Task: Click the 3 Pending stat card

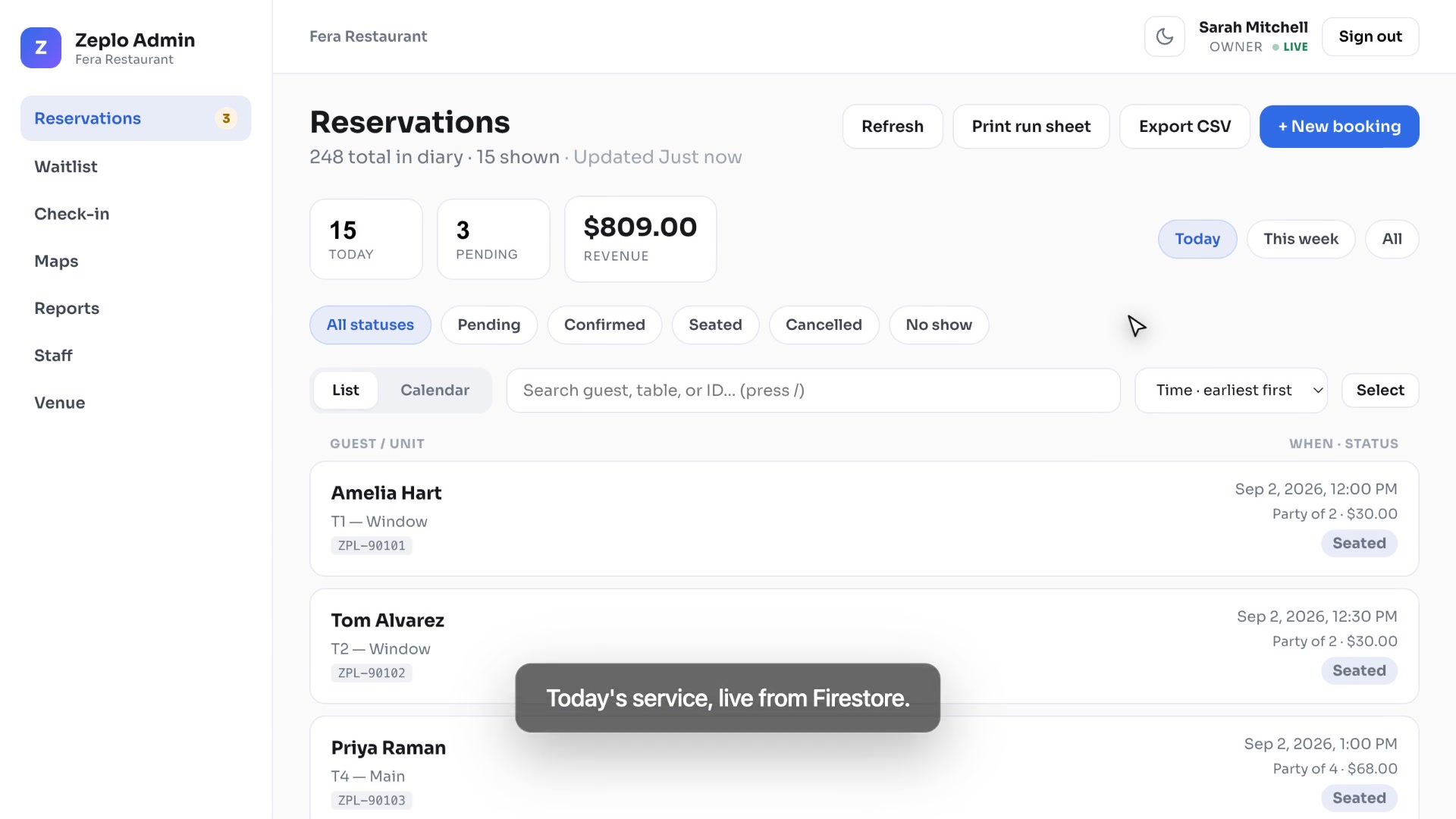Action: tap(494, 240)
